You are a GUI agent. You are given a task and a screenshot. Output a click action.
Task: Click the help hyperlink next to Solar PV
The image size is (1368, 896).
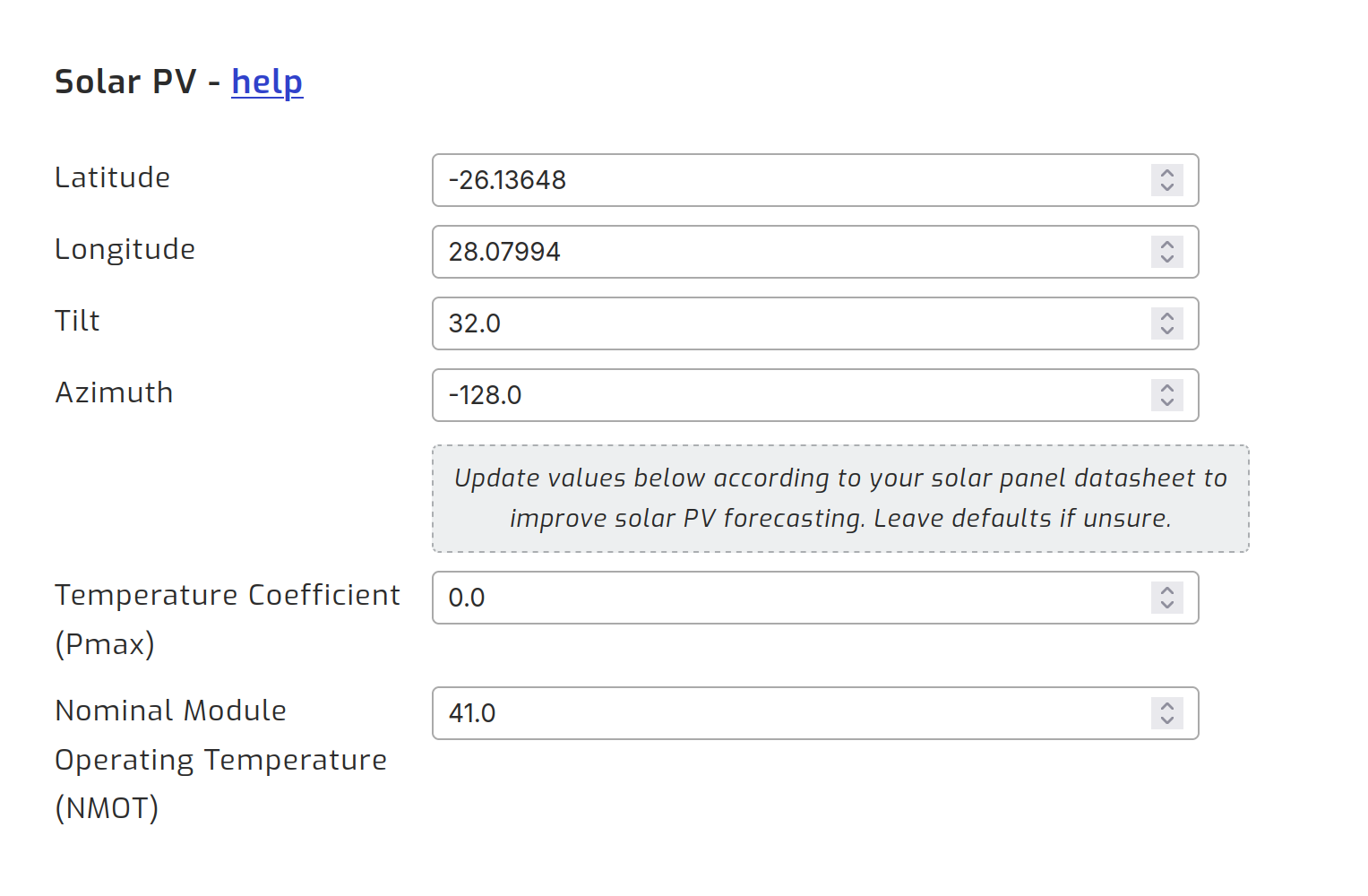pyautogui.click(x=266, y=82)
